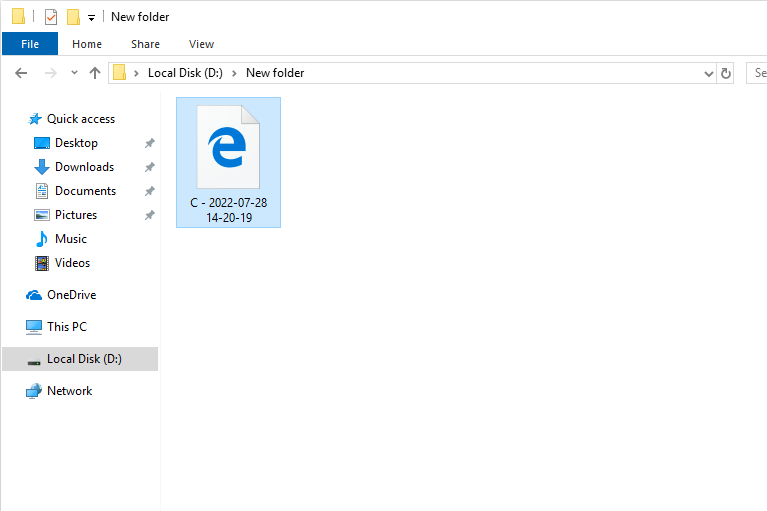Screen dimensions: 767x511
Task: Open the Share ribbon tab
Action: [145, 44]
